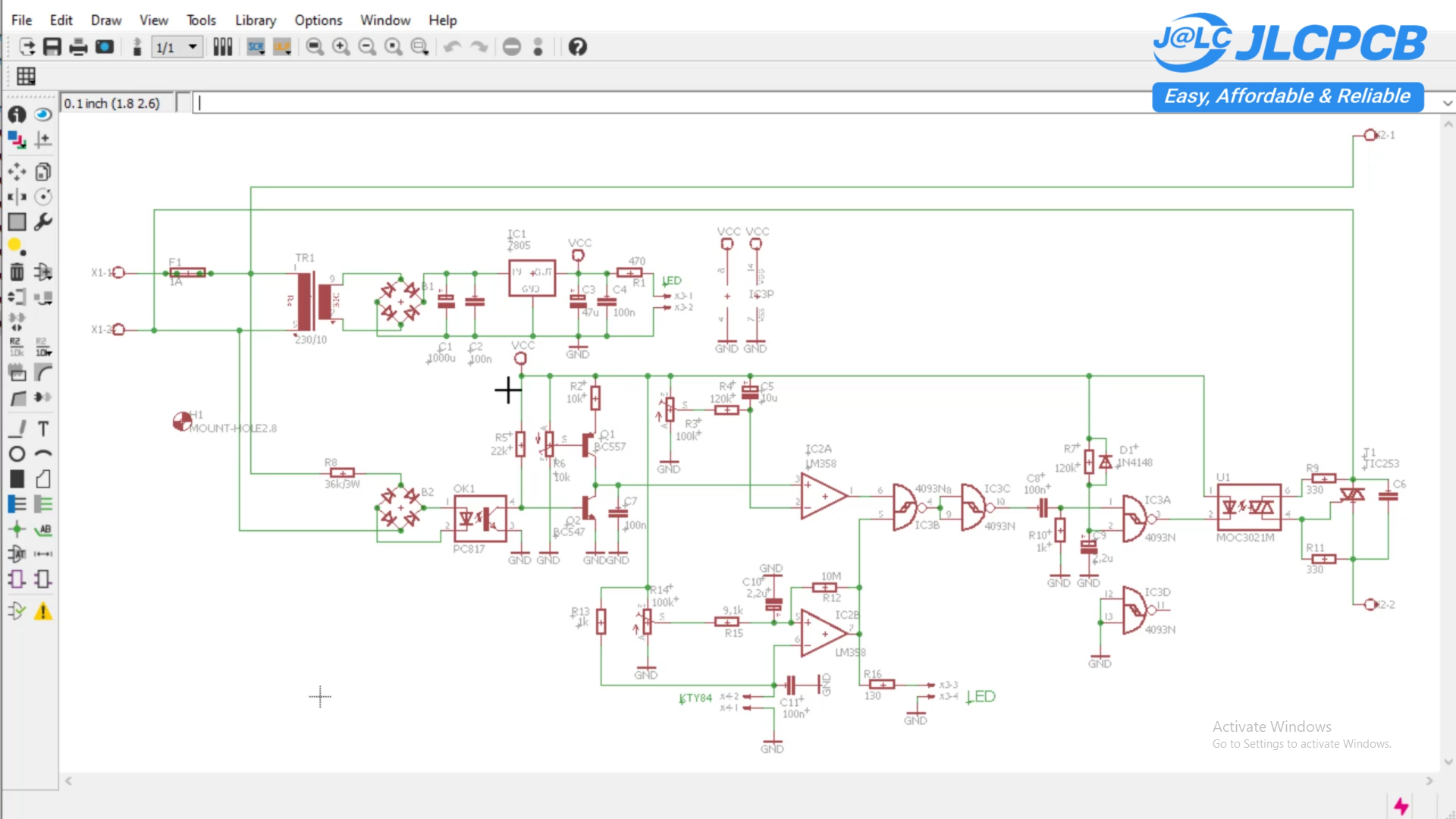Run ERC with the warning-triangle Errors icon
This screenshot has width=1456, height=819.
43,611
